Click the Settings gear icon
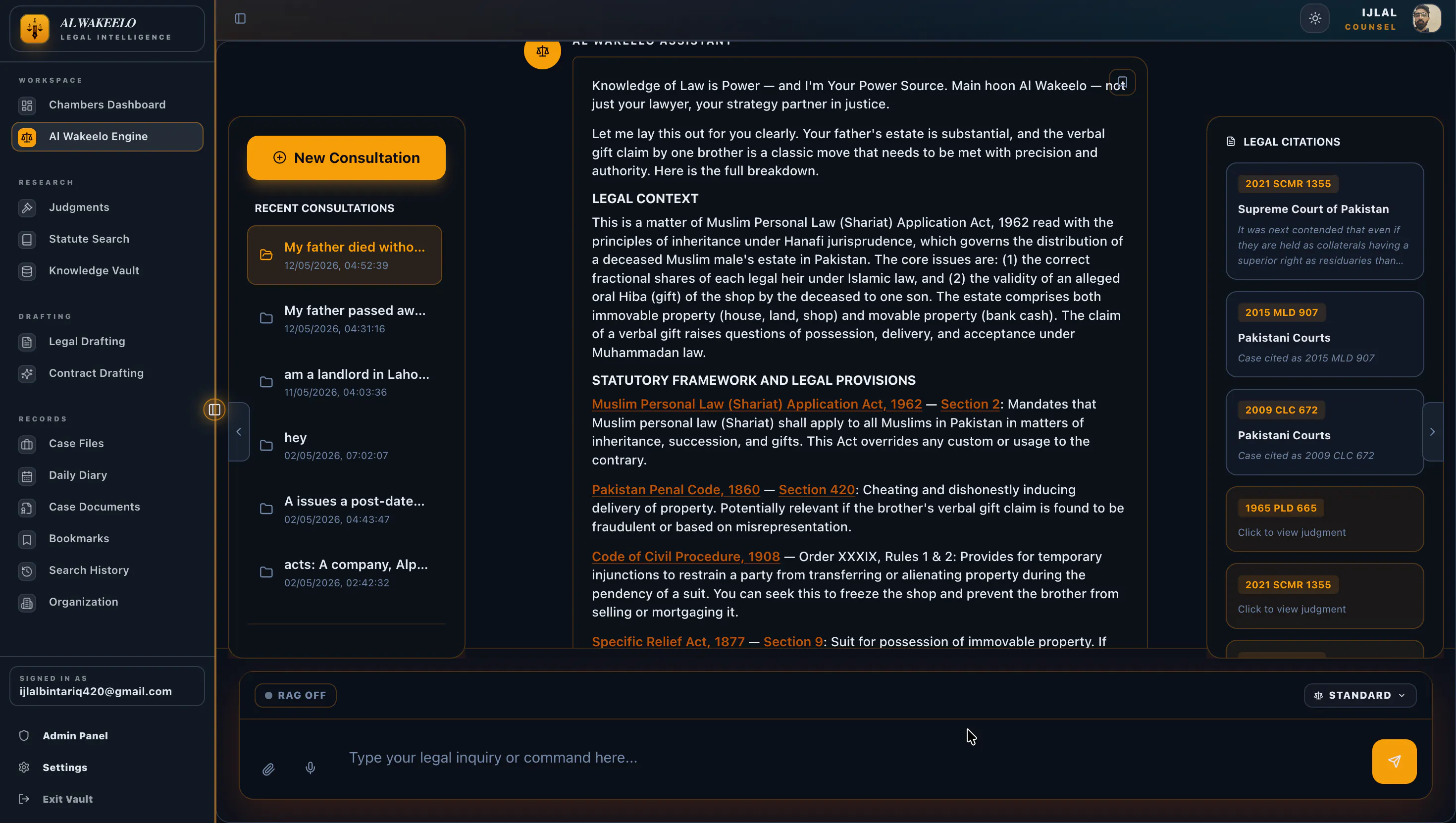The height and width of the screenshot is (823, 1456). point(24,767)
